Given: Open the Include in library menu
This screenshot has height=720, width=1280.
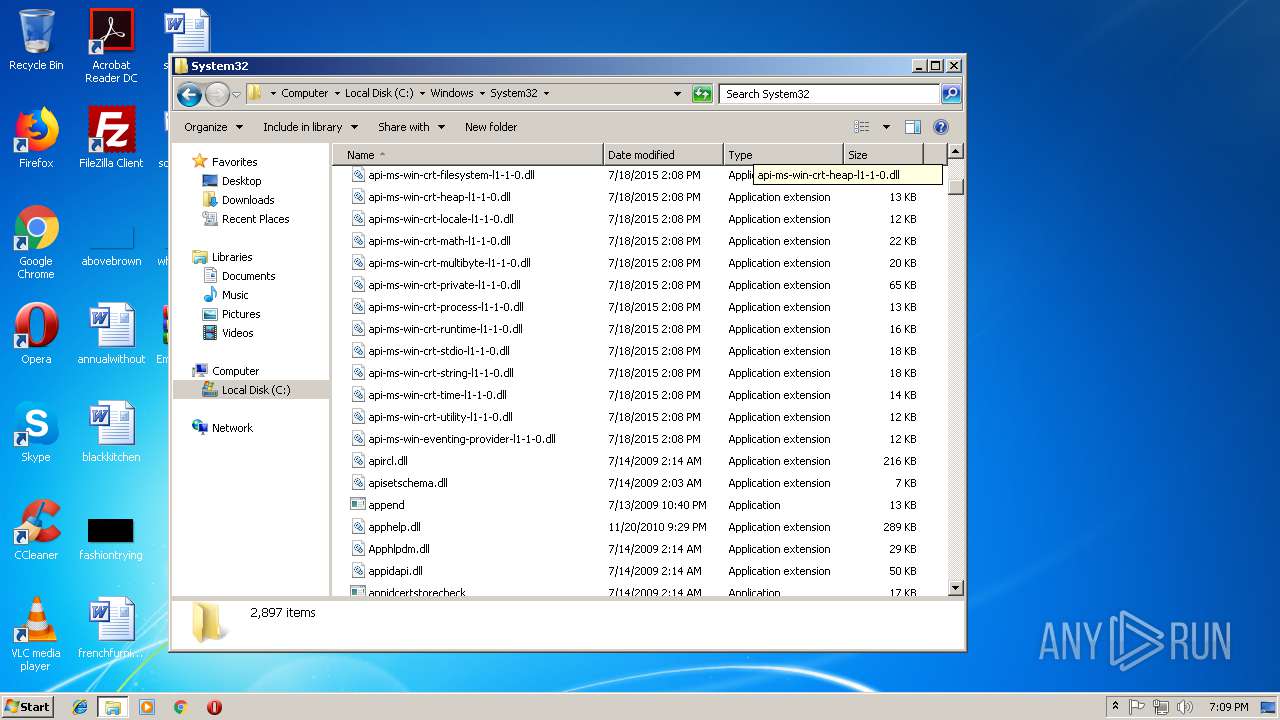Looking at the screenshot, I should [x=310, y=127].
